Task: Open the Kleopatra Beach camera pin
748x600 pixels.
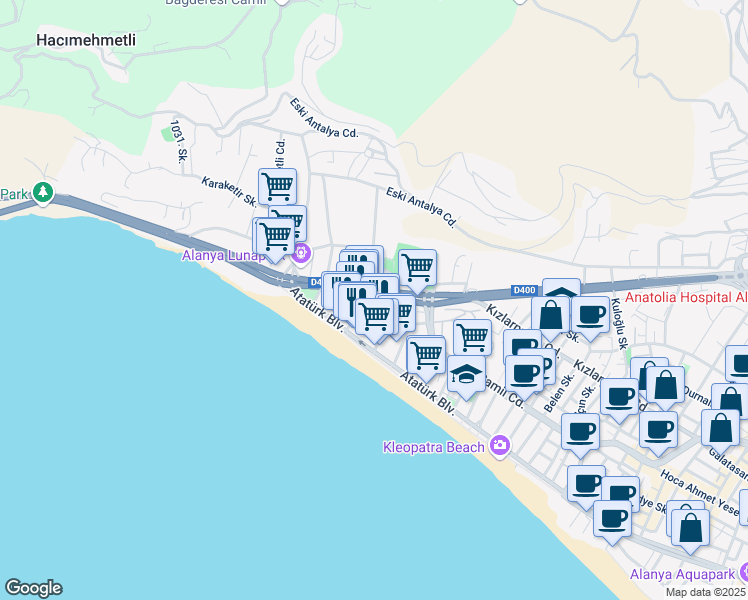Action: [x=499, y=446]
